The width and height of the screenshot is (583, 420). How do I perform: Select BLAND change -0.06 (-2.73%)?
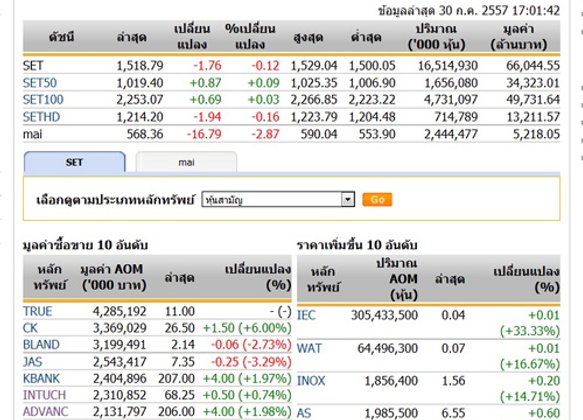point(251,345)
